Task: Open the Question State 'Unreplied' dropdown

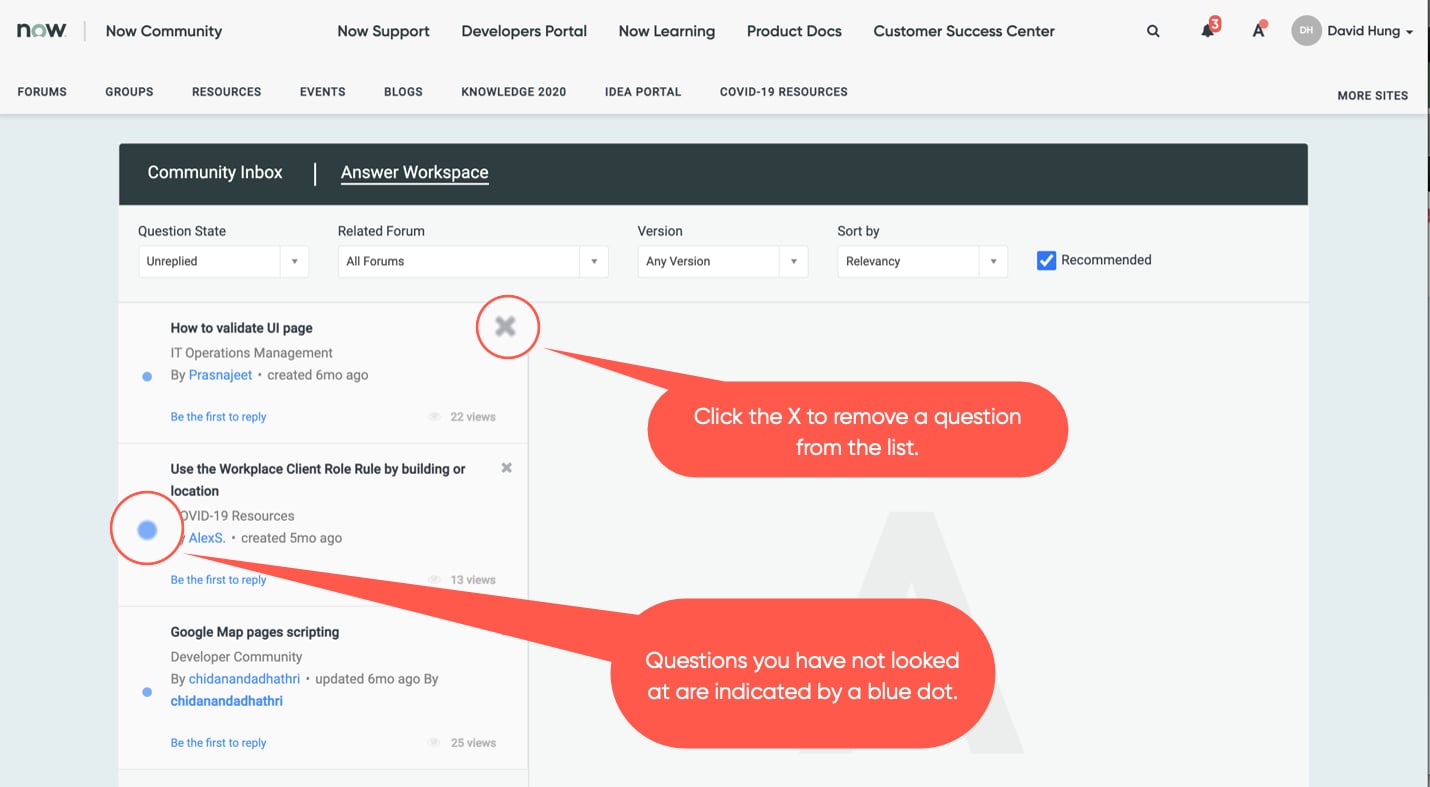Action: click(223, 261)
